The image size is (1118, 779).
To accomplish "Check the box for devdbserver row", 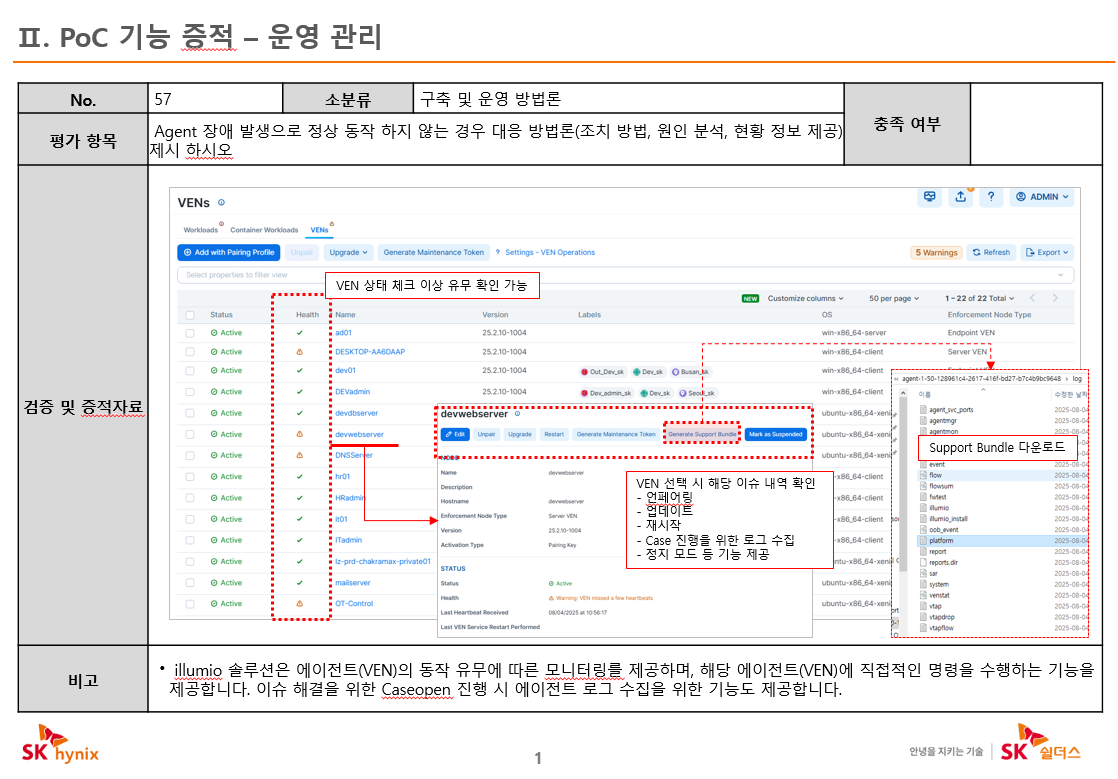I will click(x=190, y=413).
